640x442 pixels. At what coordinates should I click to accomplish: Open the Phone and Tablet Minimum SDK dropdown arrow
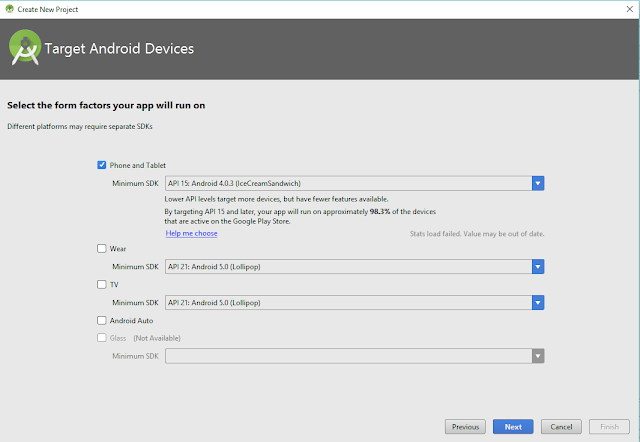point(538,183)
